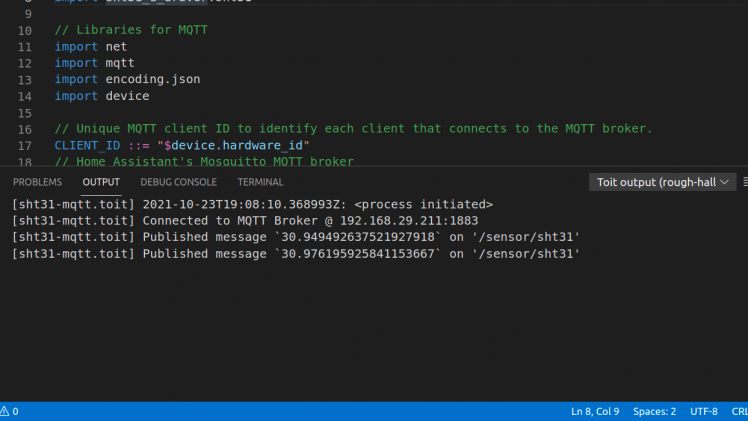Open the DEBUG CONSOLE tab

pos(178,182)
